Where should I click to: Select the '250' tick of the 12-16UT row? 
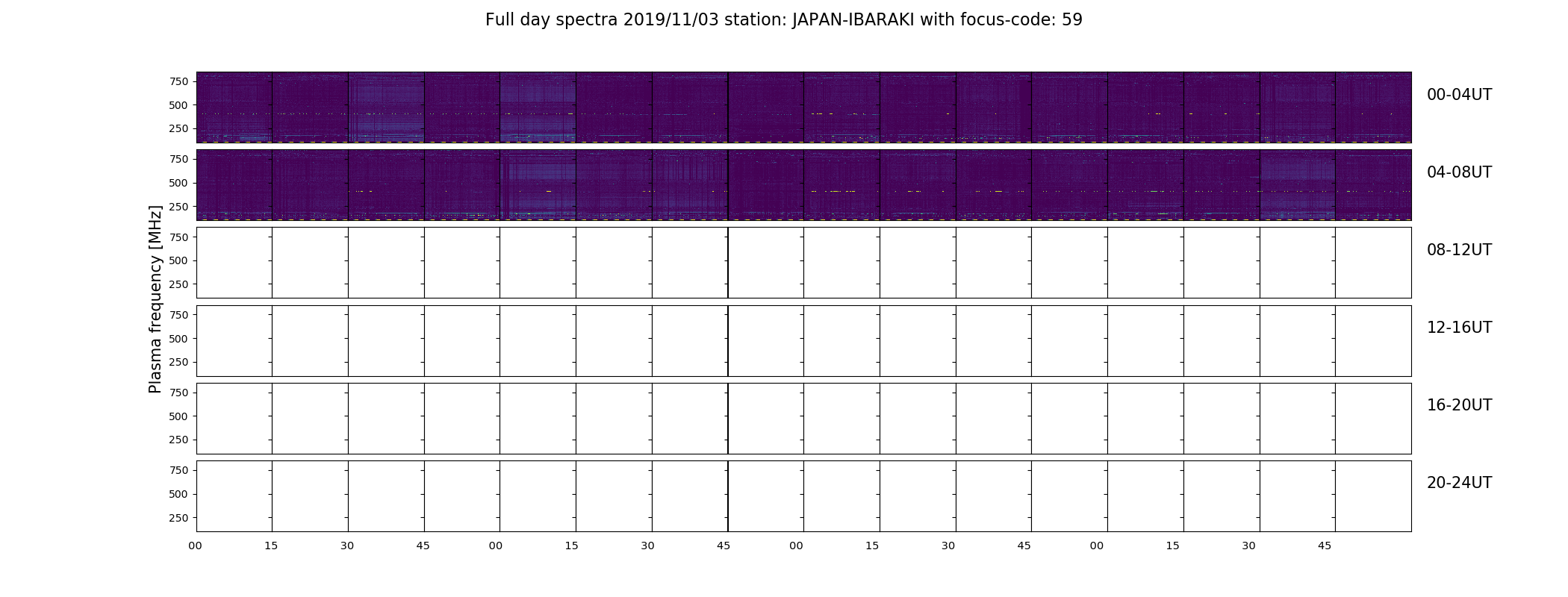pos(178,362)
